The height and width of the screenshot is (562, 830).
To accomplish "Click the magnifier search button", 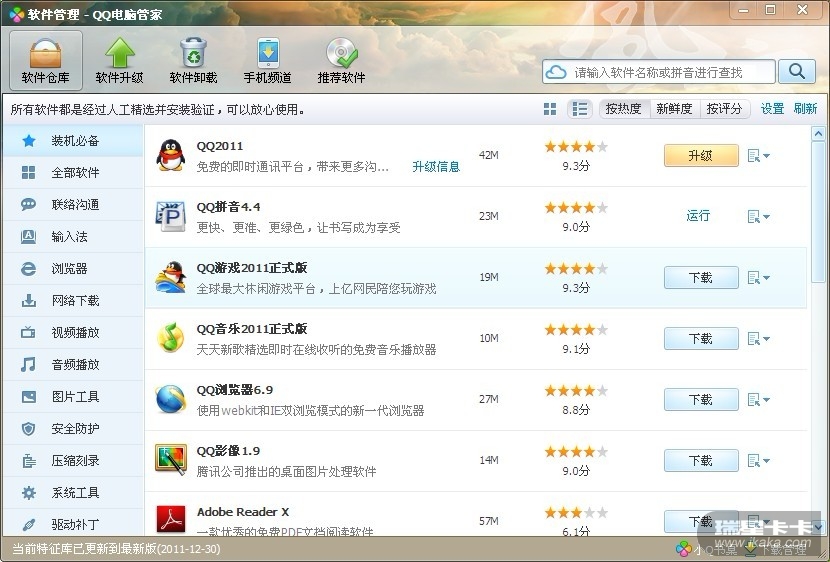I will 797,71.
